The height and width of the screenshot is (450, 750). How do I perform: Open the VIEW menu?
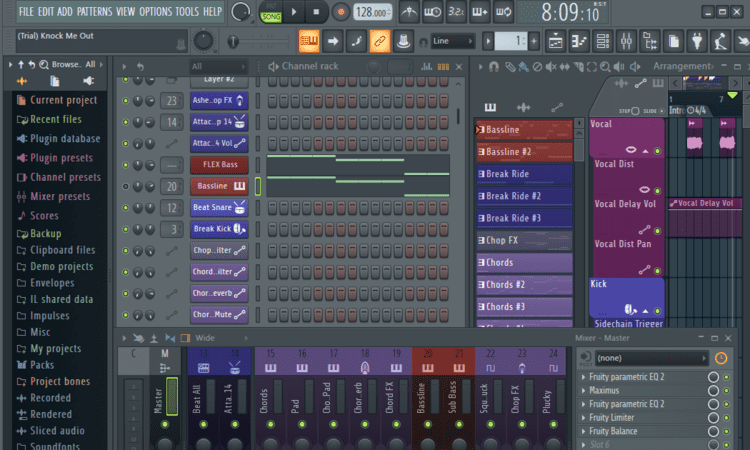[x=125, y=11]
